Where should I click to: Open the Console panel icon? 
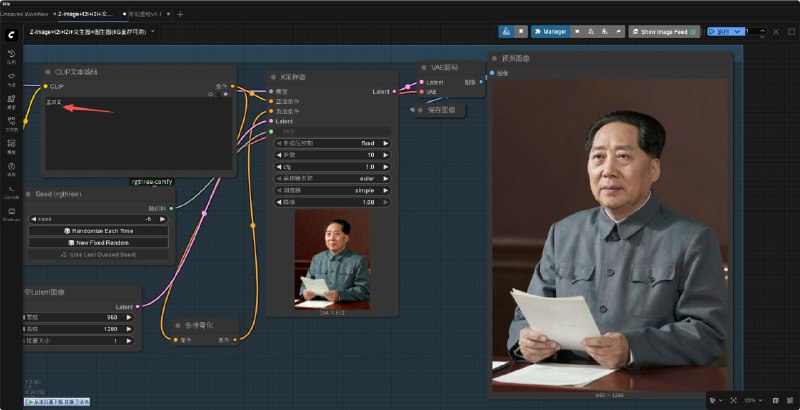(x=11, y=189)
